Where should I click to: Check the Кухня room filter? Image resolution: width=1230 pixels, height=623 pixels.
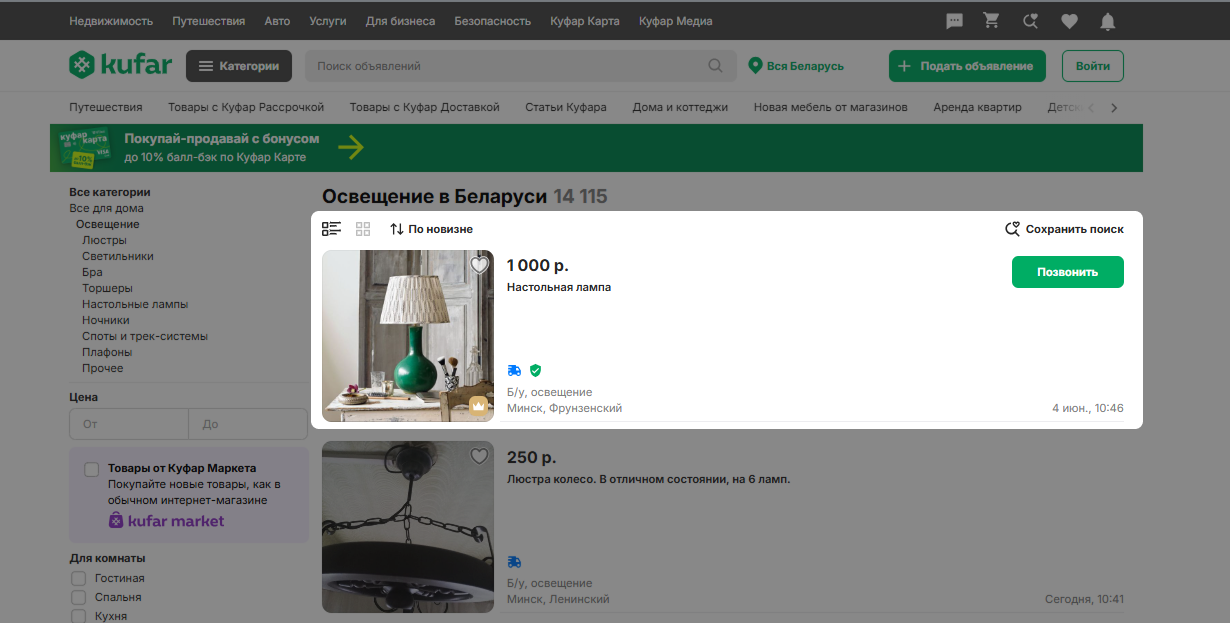(78, 616)
